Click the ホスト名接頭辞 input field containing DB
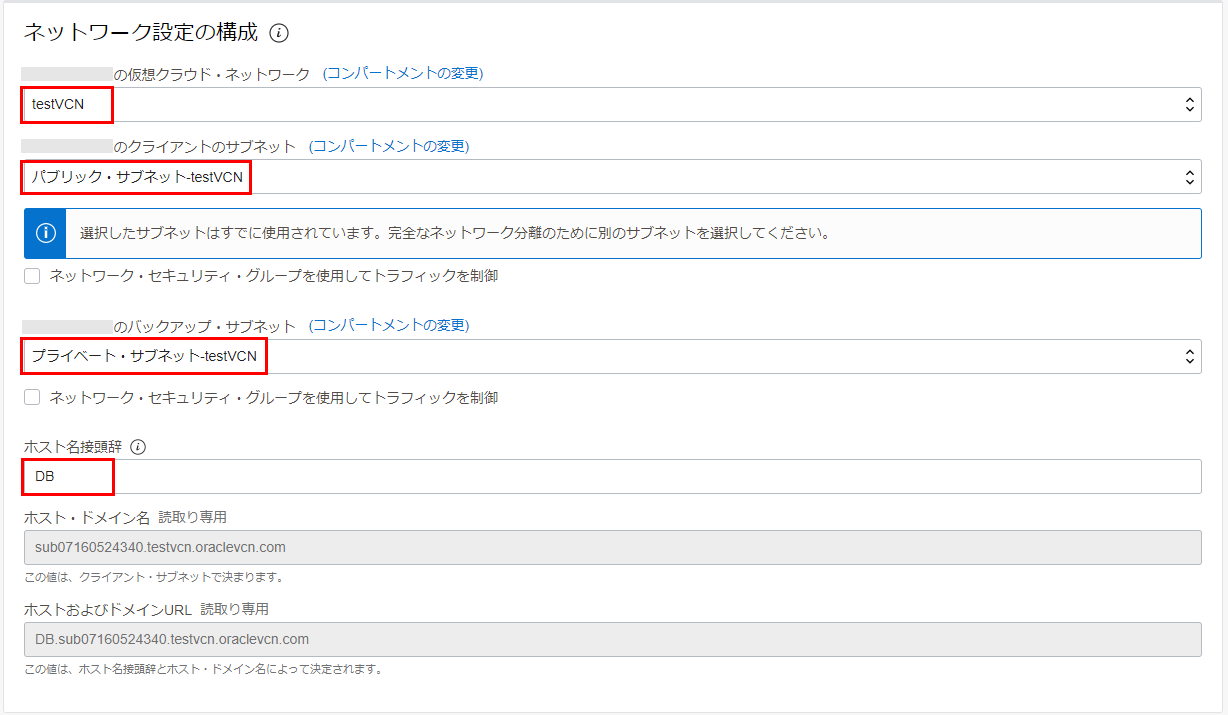Screen dimensions: 1228x715 [x=600, y=477]
